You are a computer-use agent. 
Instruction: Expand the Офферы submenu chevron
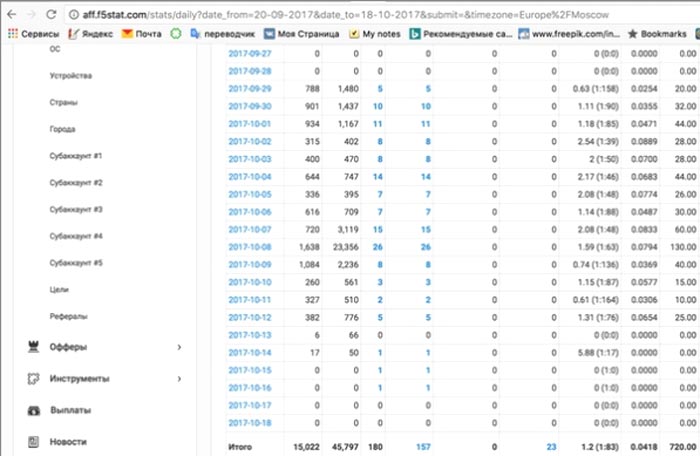[179, 347]
